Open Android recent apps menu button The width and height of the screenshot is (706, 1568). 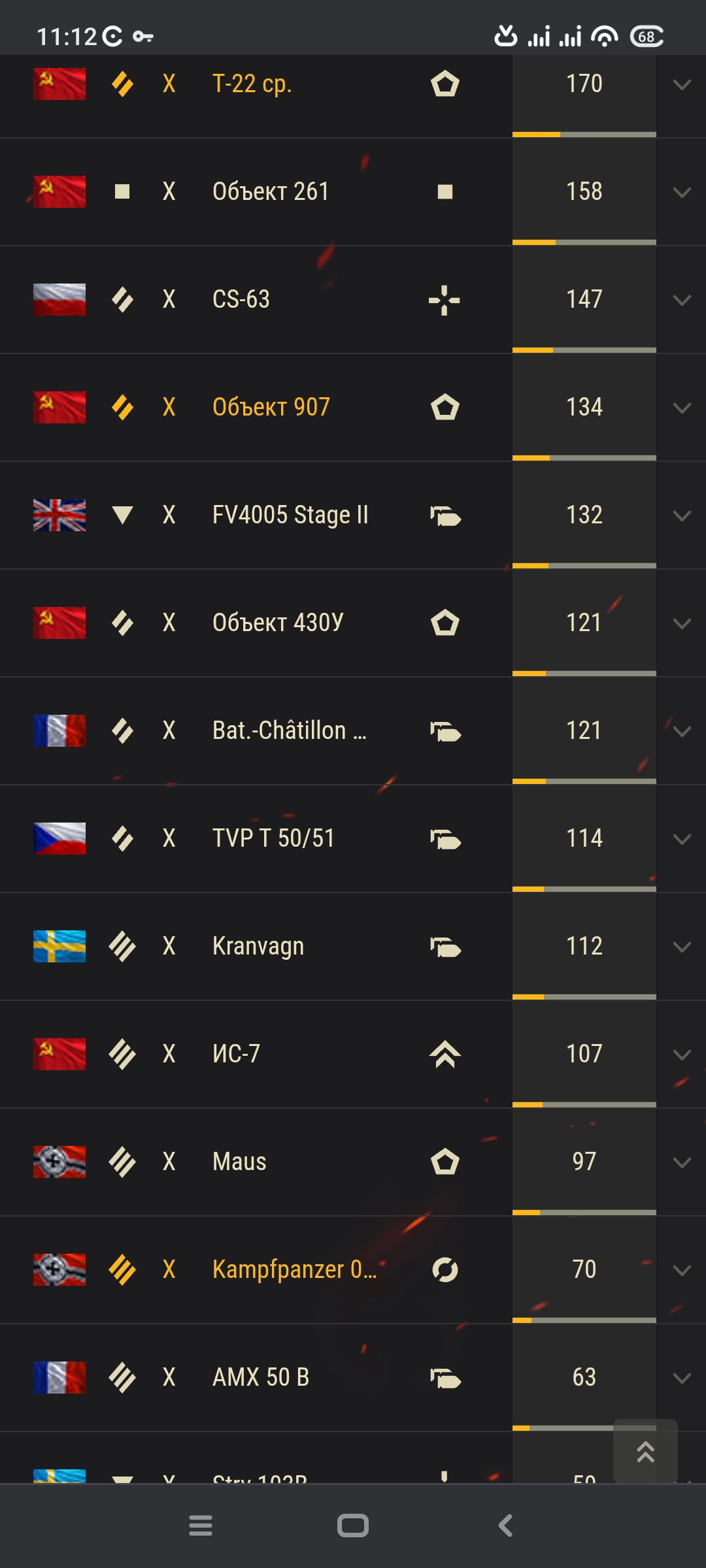point(201,1526)
